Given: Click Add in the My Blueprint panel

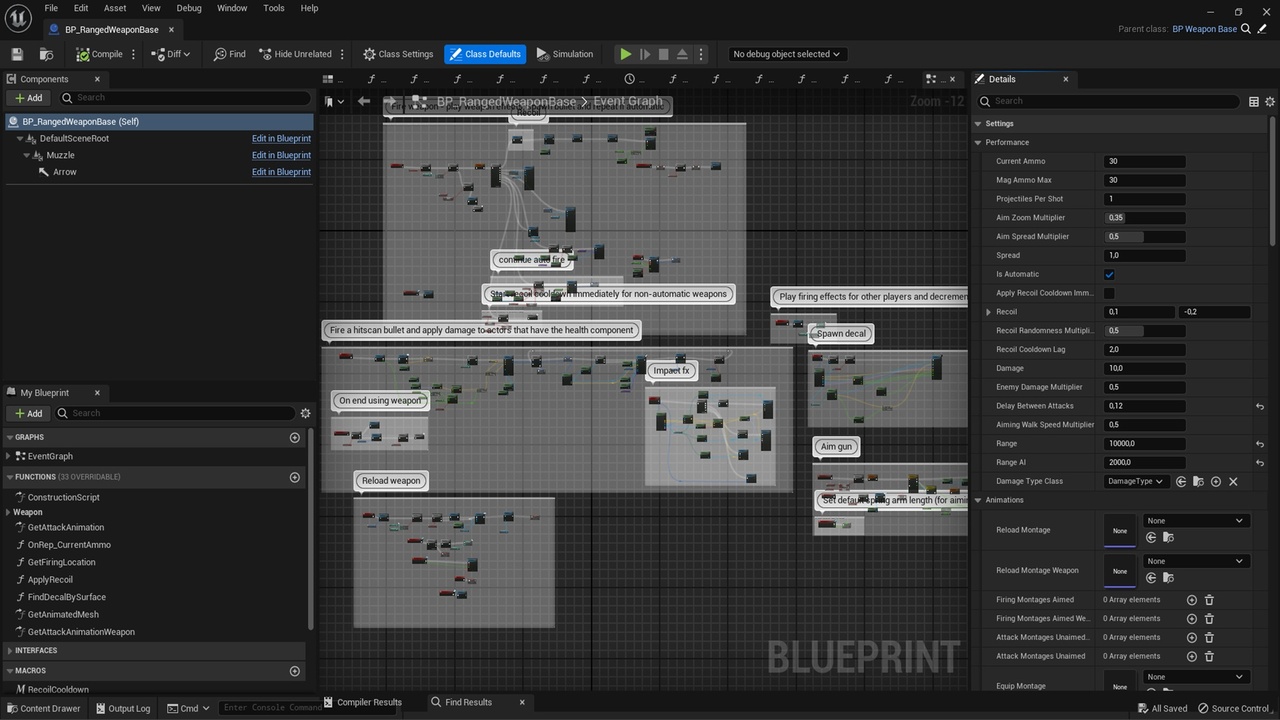Looking at the screenshot, I should [28, 413].
